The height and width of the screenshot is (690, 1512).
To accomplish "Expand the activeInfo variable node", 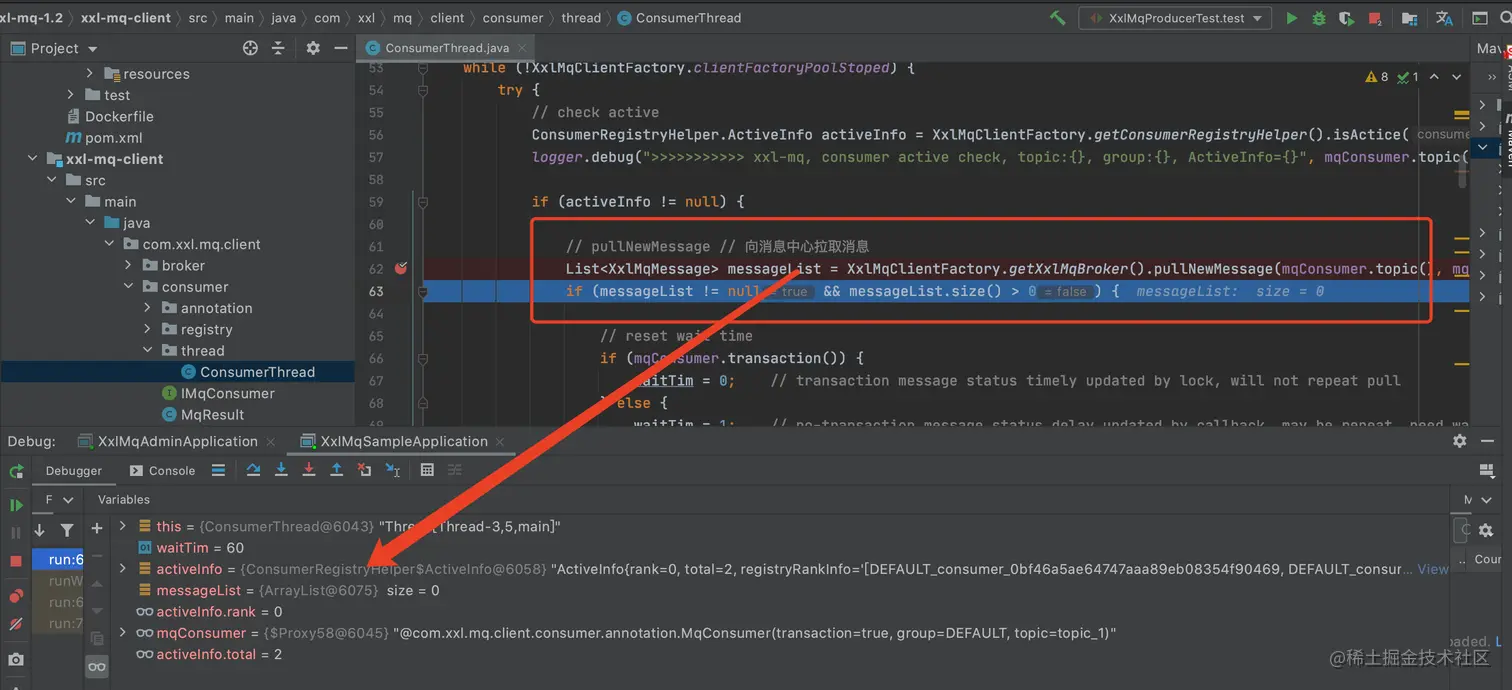I will coord(123,568).
